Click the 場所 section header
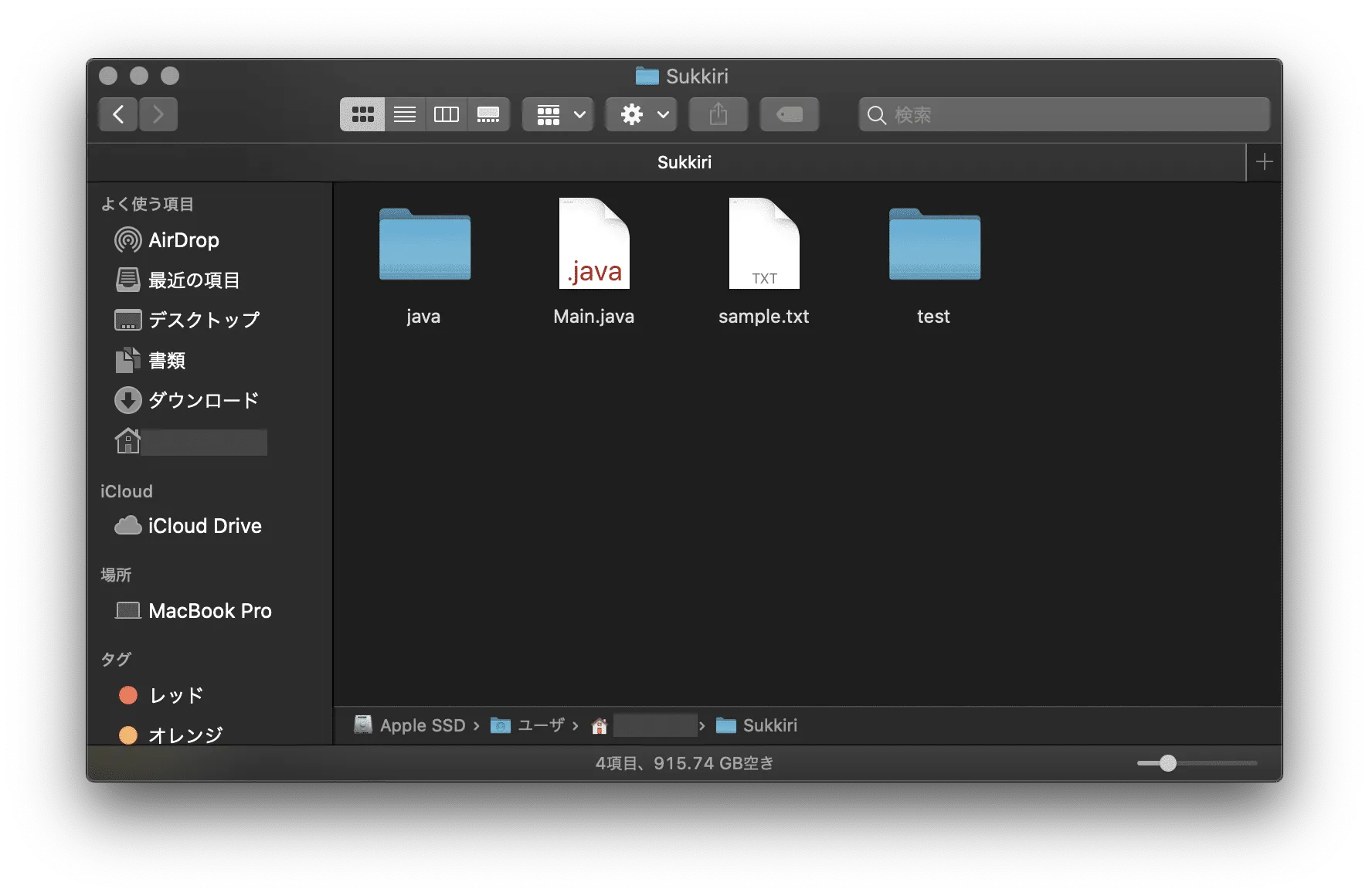Screen dimensions: 1369x896 (116, 575)
